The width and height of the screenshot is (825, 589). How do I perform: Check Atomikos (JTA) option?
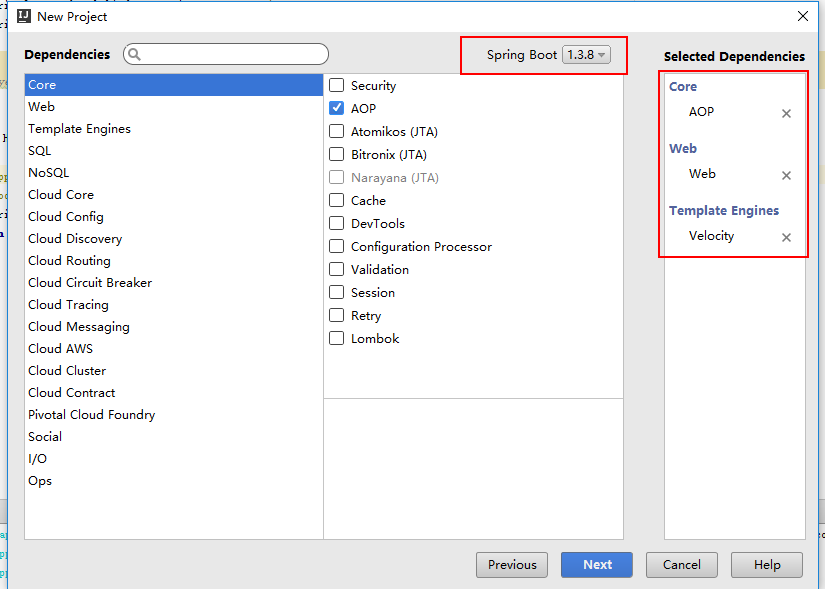336,131
